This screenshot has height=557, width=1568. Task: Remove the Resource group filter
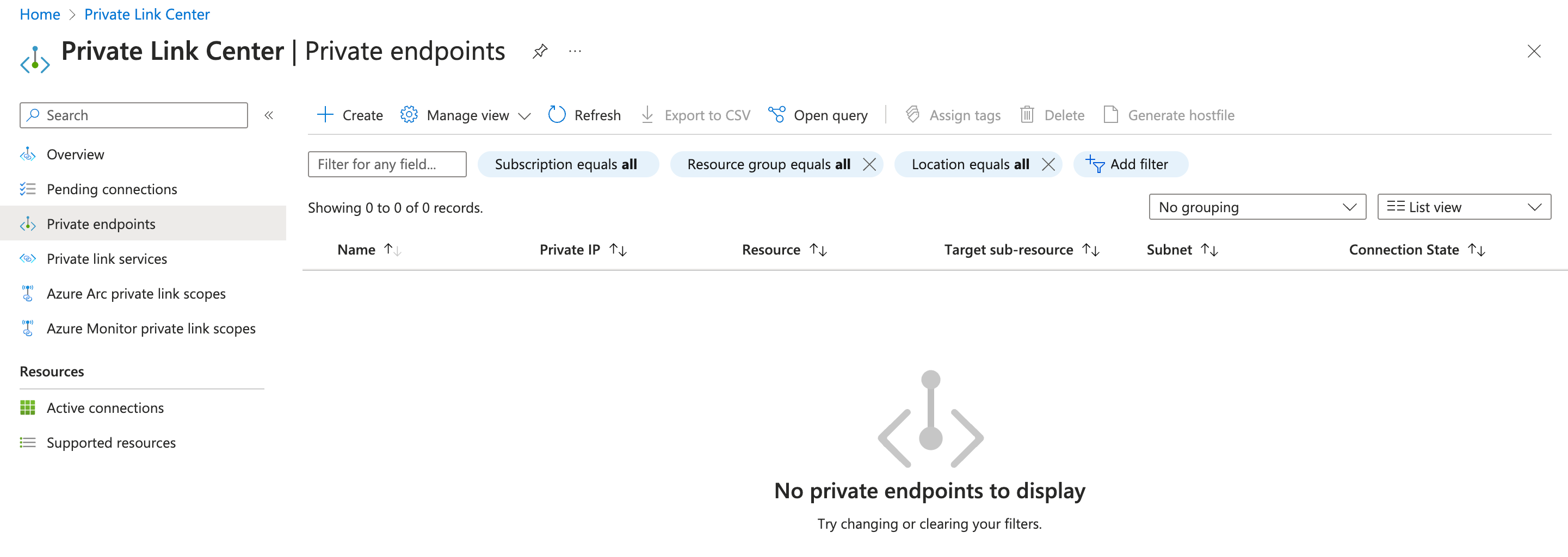point(869,164)
